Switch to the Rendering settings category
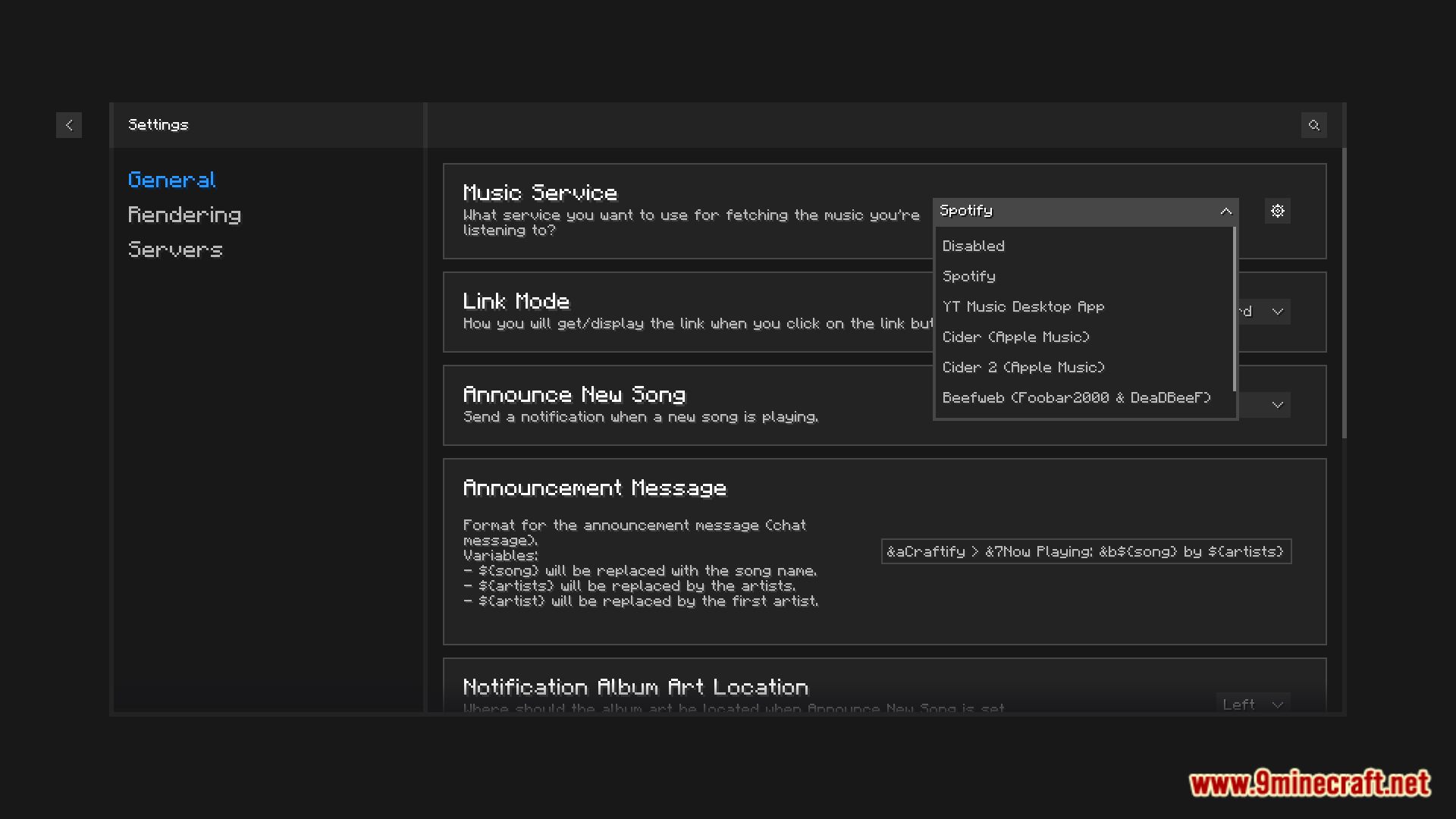The image size is (1456, 819). pyautogui.click(x=184, y=215)
